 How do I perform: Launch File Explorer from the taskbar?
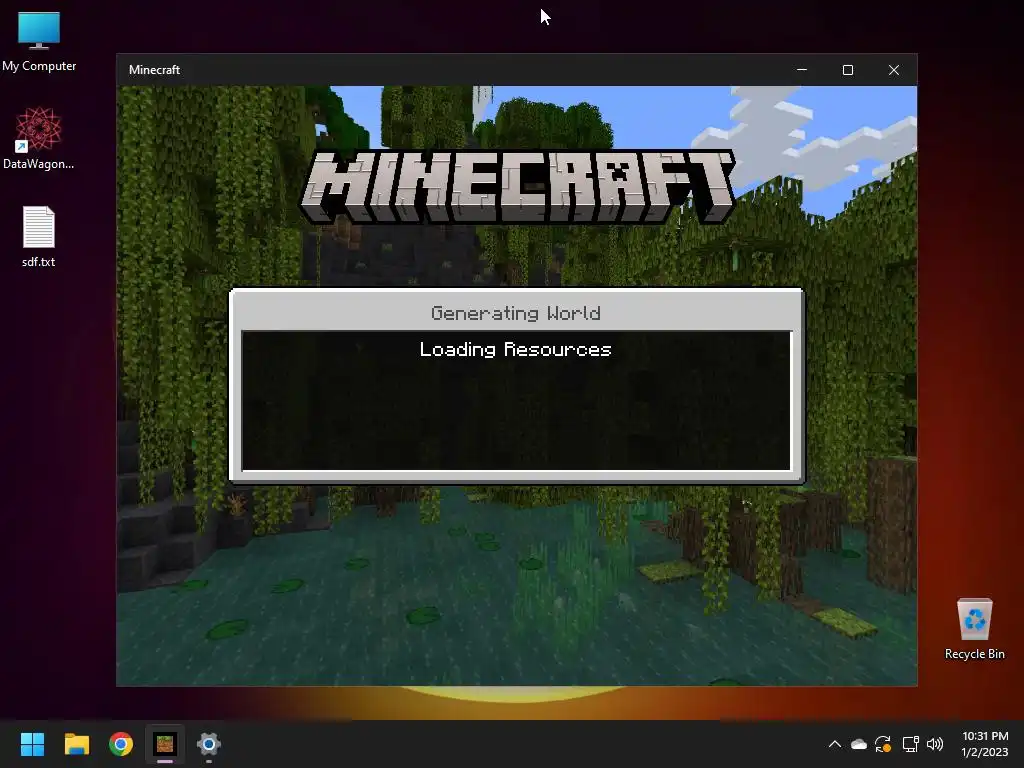76,744
